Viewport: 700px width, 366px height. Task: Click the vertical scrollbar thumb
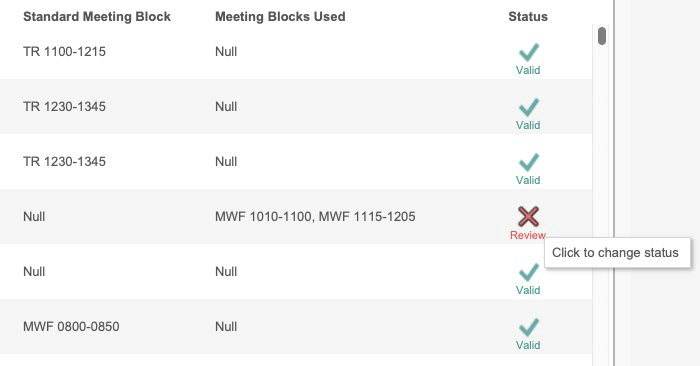(602, 36)
